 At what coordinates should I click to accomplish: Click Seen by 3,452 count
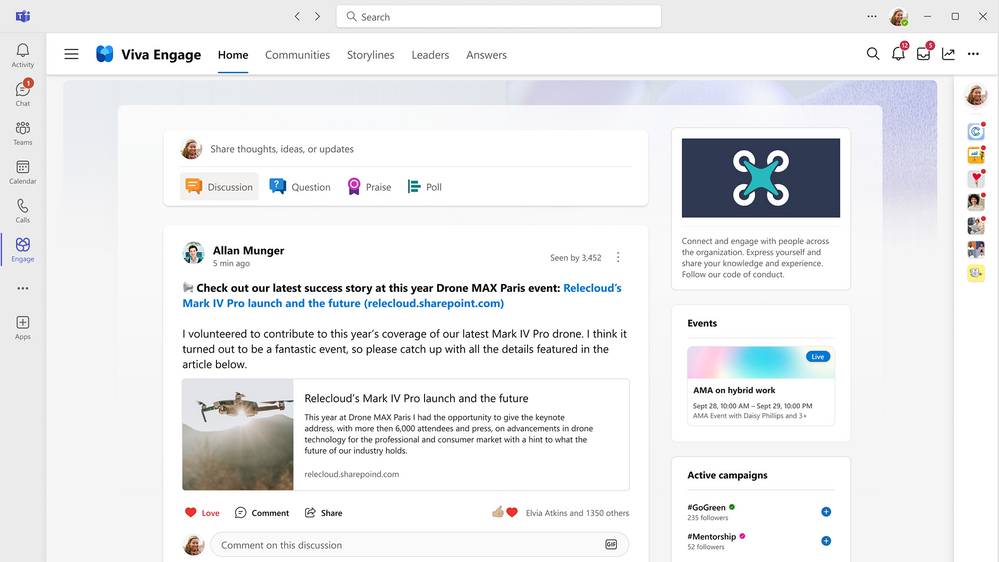[x=575, y=257]
